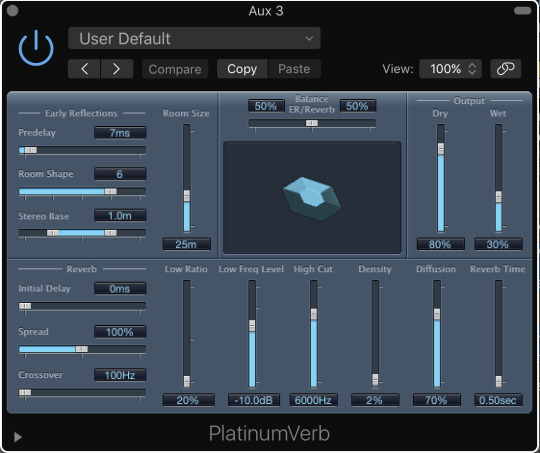Image resolution: width=540 pixels, height=453 pixels.
Task: Click the Initial Delay 0ms value field
Action: (120, 288)
